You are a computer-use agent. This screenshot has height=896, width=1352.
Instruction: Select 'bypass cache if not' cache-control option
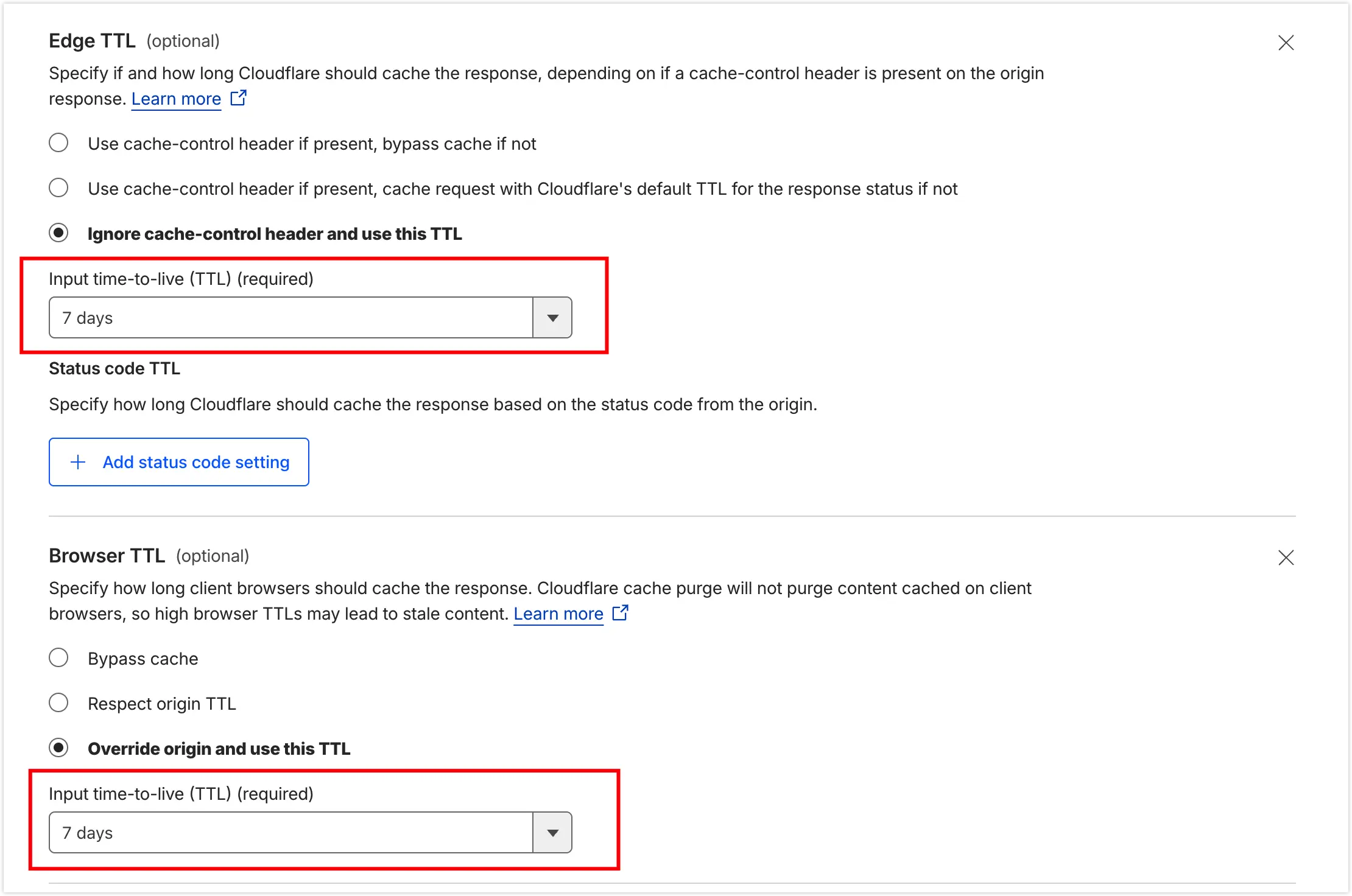tap(58, 143)
